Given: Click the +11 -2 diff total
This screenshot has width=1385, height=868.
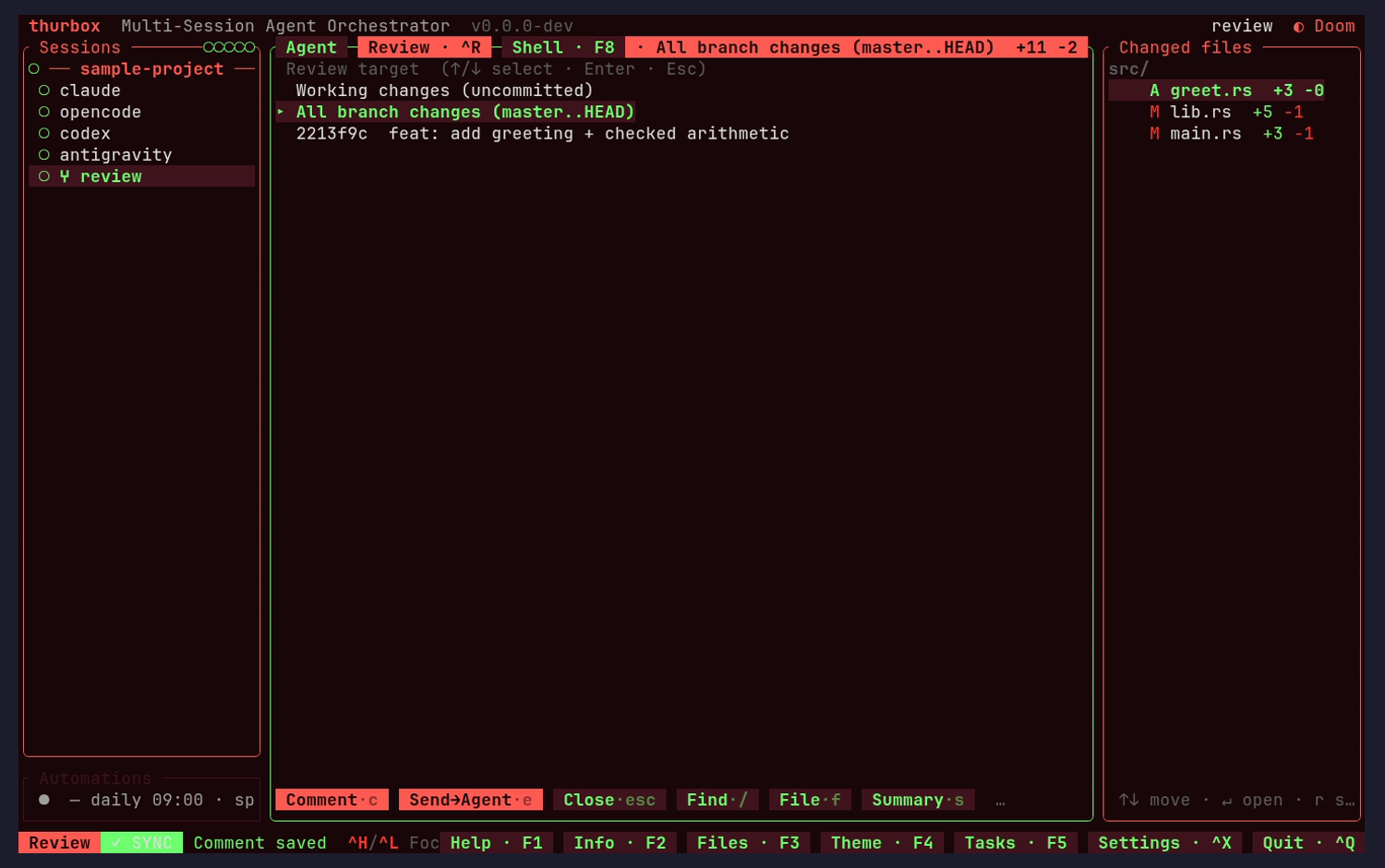Looking at the screenshot, I should (x=1046, y=47).
